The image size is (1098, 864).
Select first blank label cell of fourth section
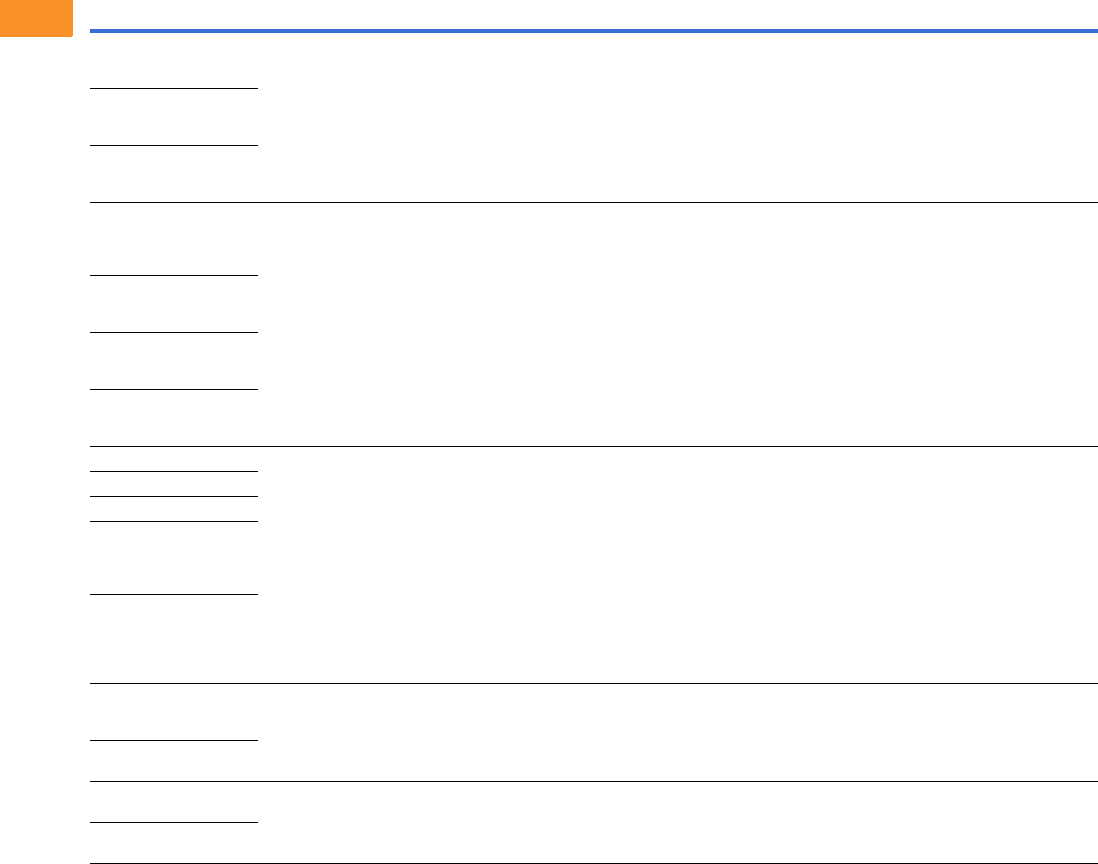tap(174, 712)
